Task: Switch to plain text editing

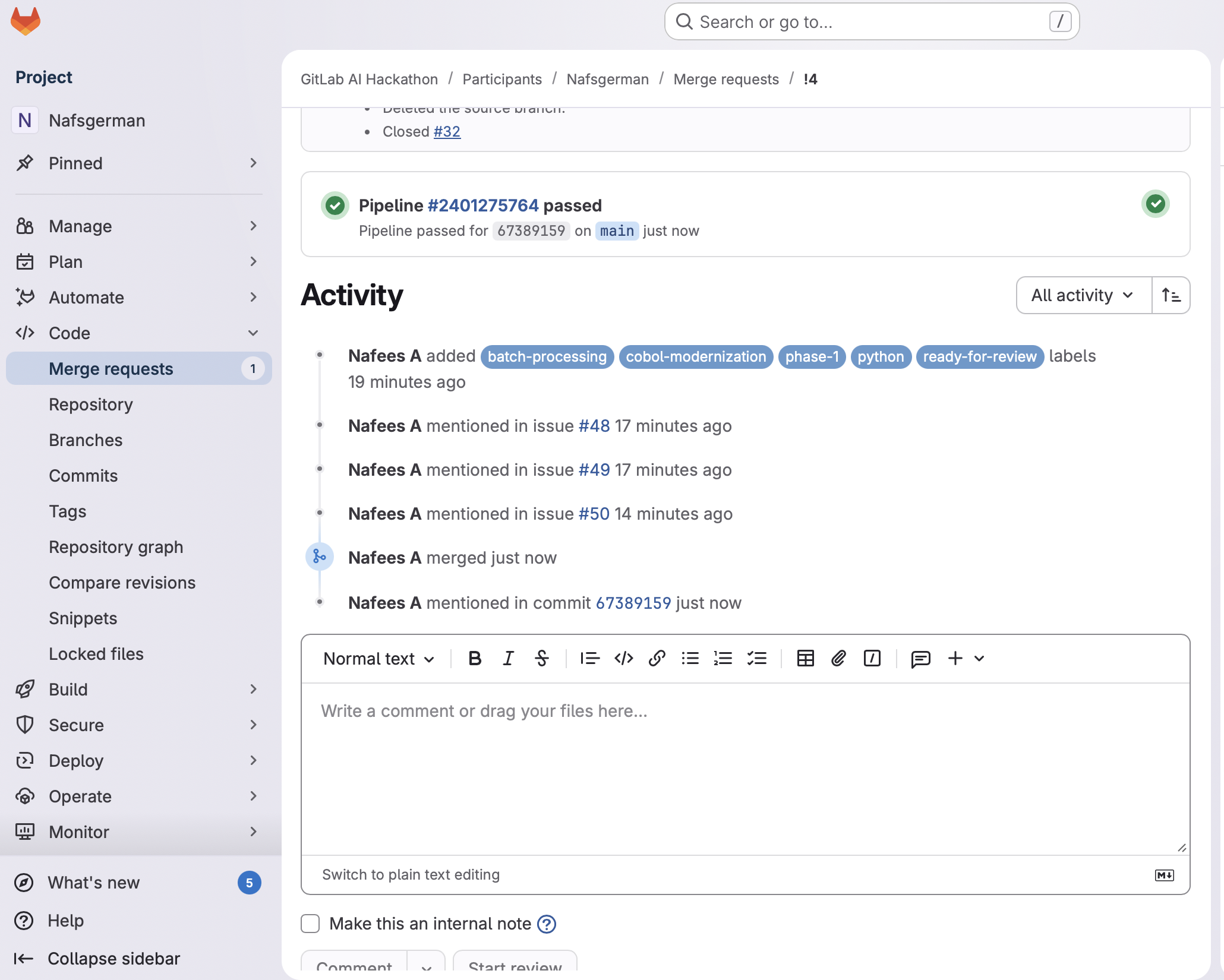Action: coord(411,874)
